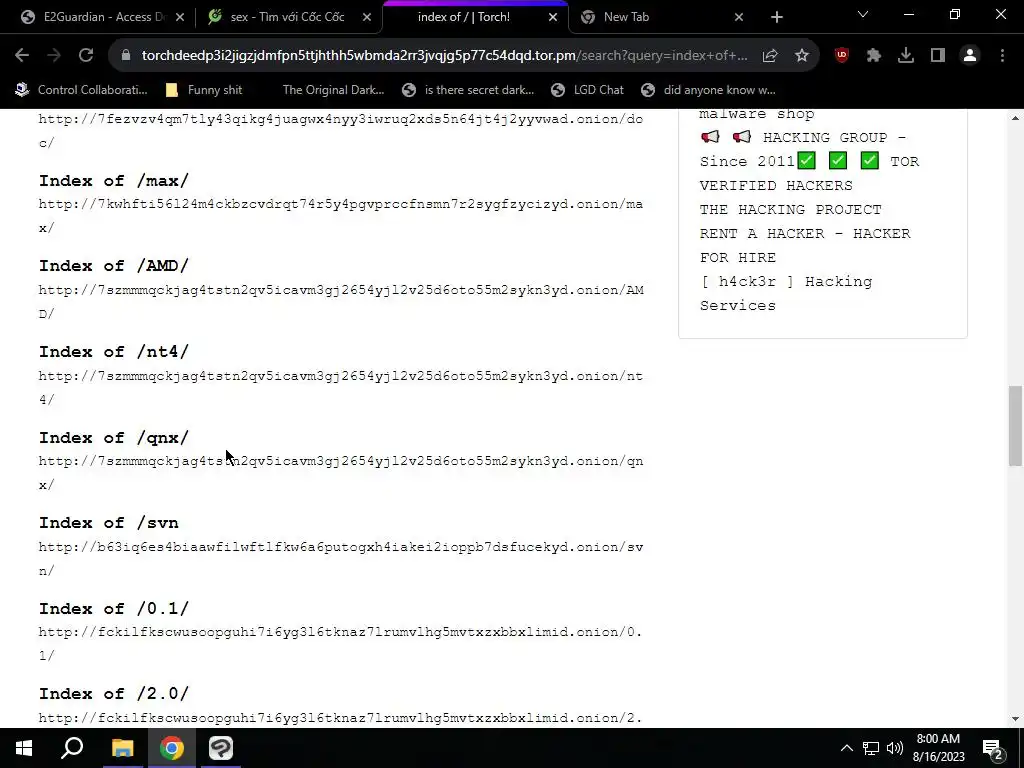Open the clock showing 8:00 AM
The width and height of the screenshot is (1024, 768).
(x=938, y=748)
